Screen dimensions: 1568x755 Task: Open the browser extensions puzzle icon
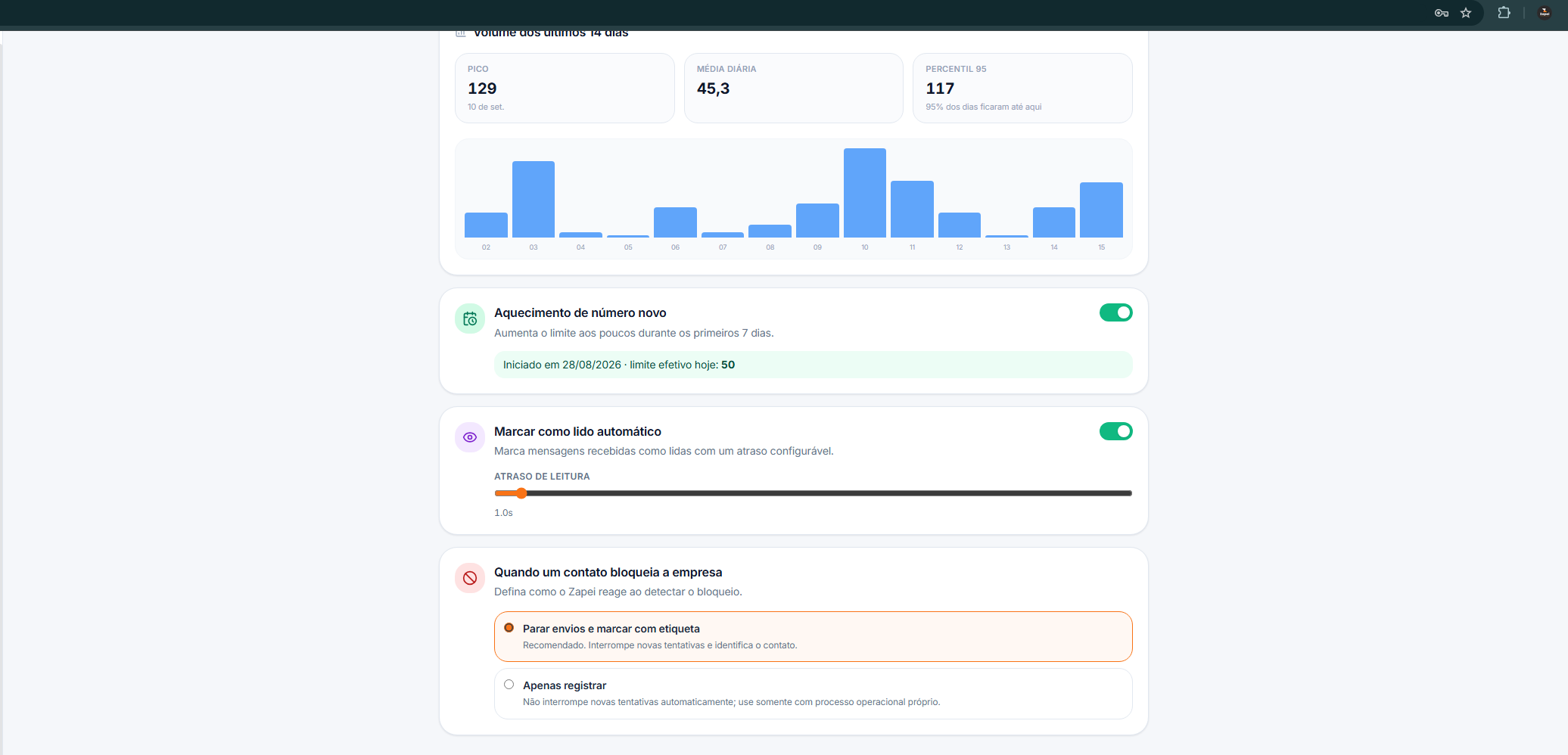coord(1504,13)
